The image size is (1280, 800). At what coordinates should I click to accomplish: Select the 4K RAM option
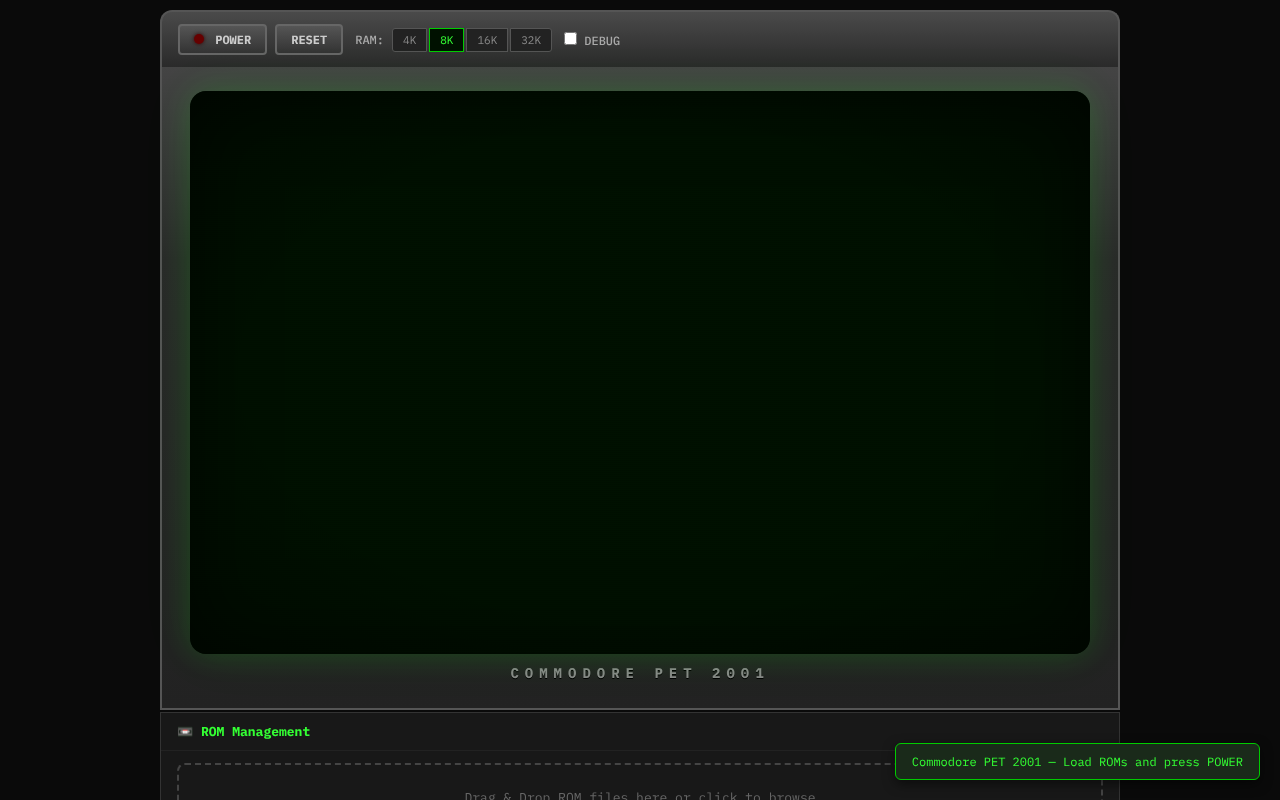coord(409,40)
